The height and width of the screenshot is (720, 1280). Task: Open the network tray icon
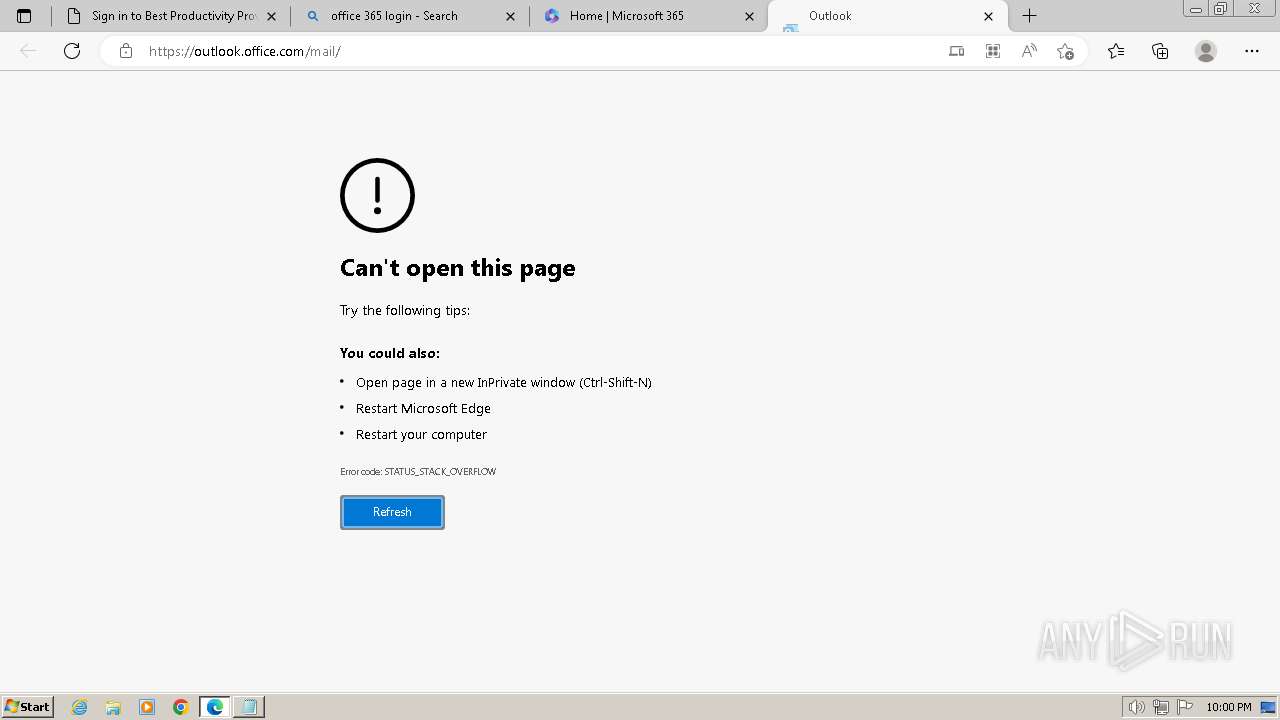point(1161,707)
